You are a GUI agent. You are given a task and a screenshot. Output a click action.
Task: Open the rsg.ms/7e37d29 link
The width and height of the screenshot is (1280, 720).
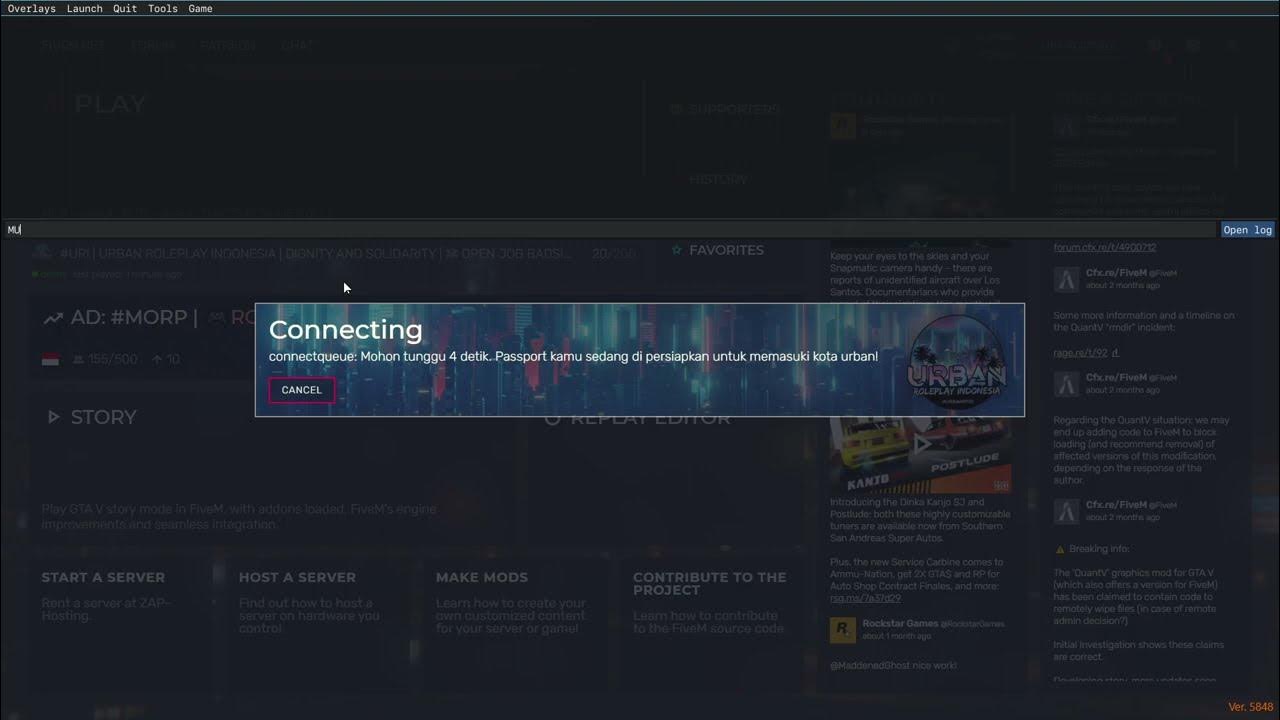865,598
